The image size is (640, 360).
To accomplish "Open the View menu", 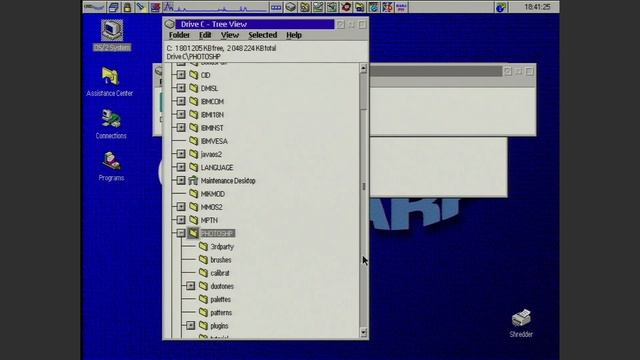I will click(x=230, y=35).
